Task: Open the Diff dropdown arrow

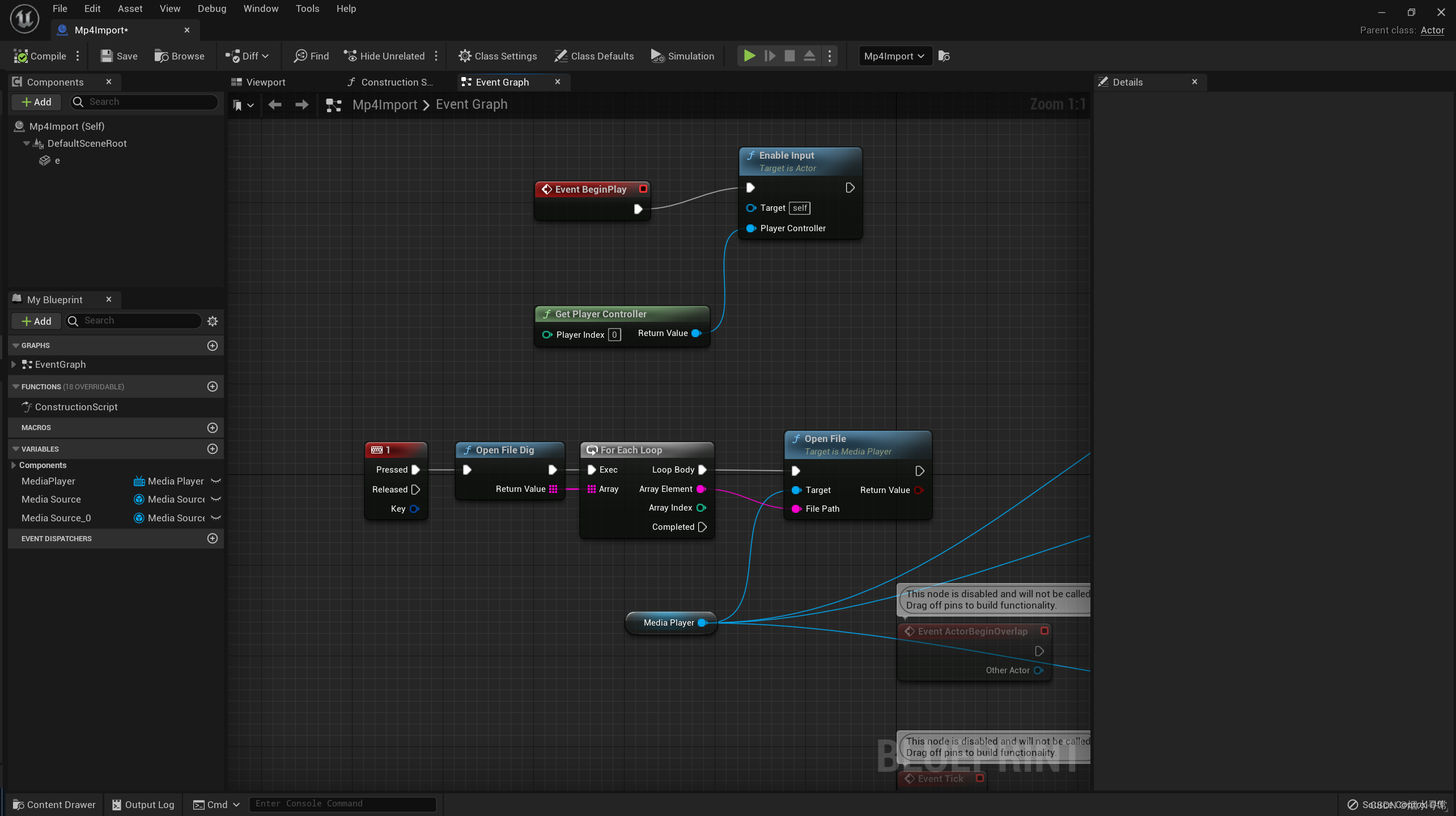Action: point(265,56)
